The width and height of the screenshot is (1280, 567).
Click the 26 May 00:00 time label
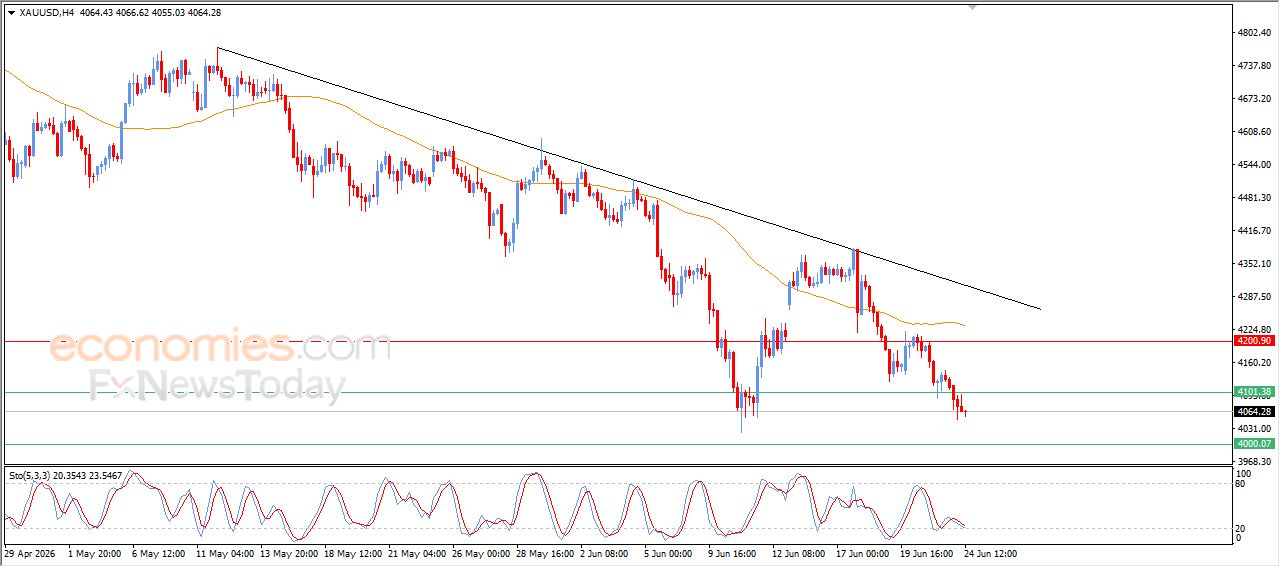pos(481,553)
